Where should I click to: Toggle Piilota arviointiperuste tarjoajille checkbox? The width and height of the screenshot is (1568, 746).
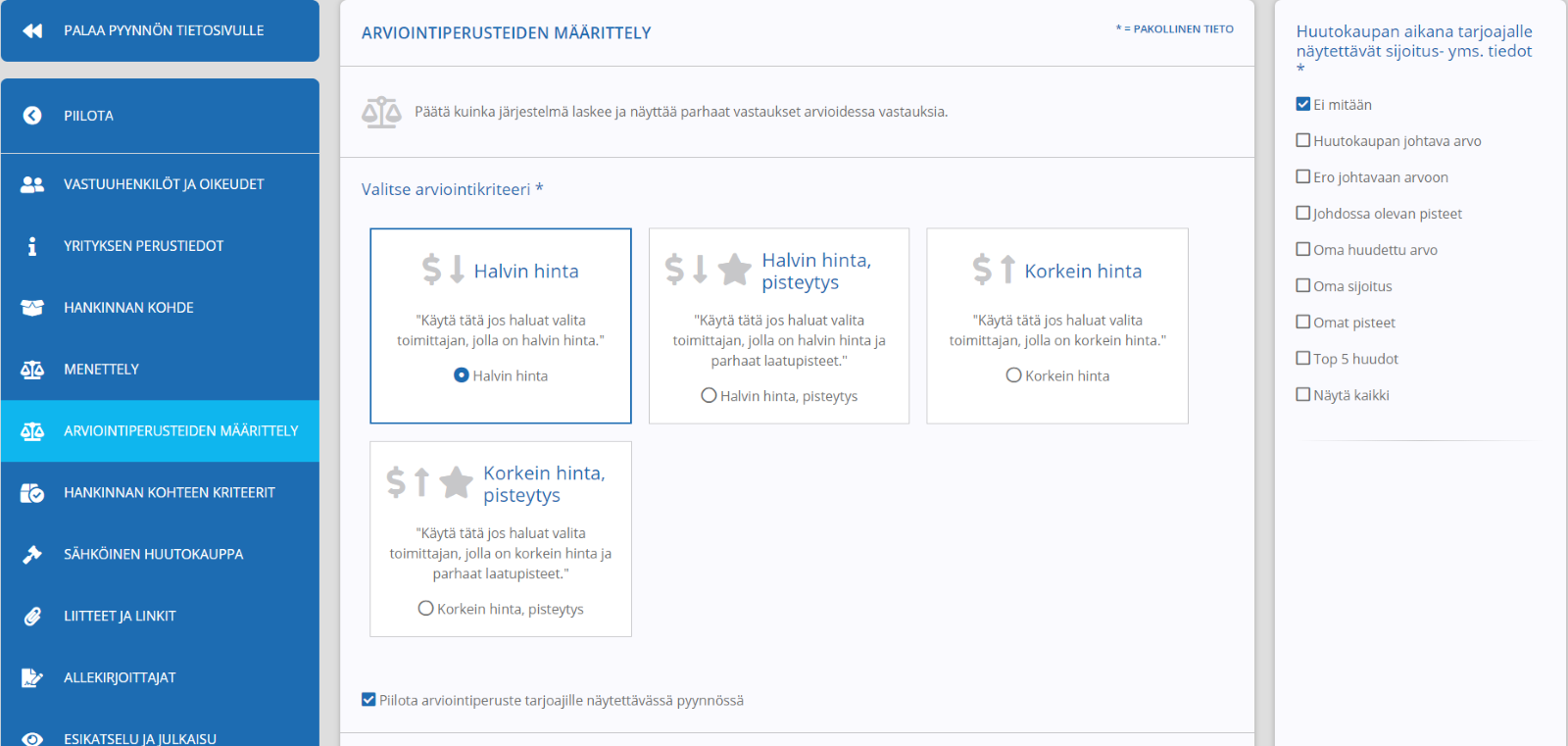pos(368,699)
